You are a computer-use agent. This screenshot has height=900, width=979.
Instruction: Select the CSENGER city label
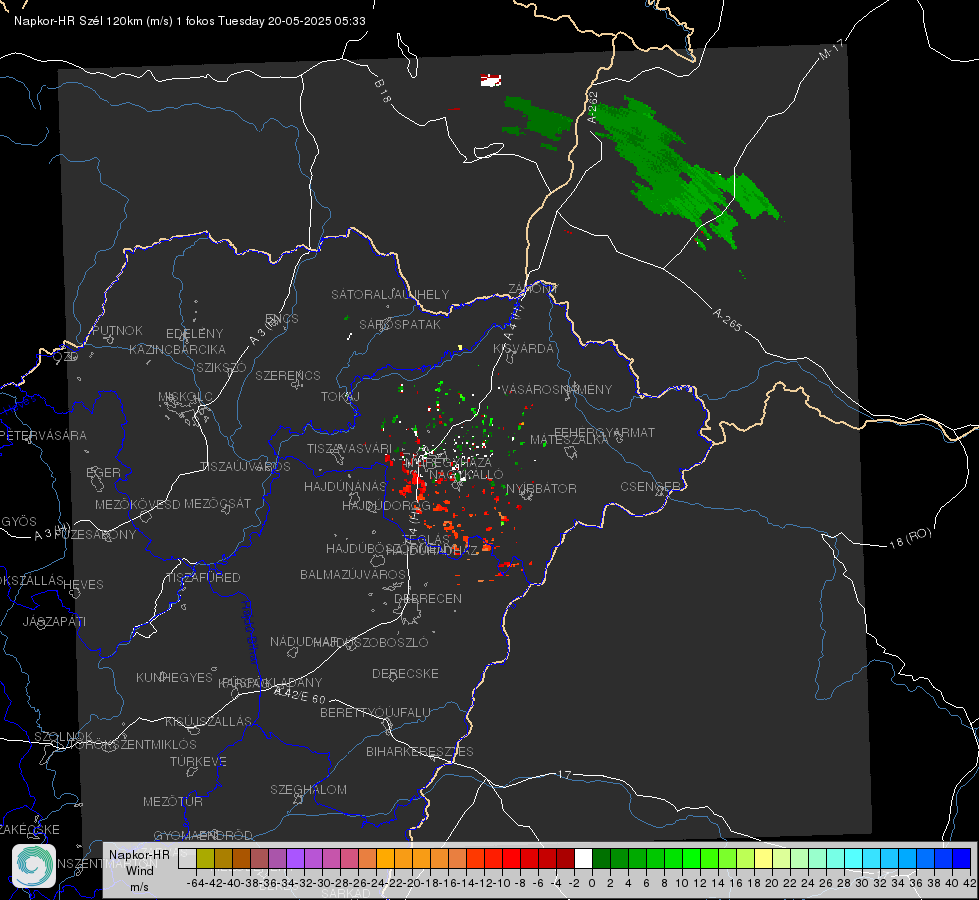pos(650,487)
